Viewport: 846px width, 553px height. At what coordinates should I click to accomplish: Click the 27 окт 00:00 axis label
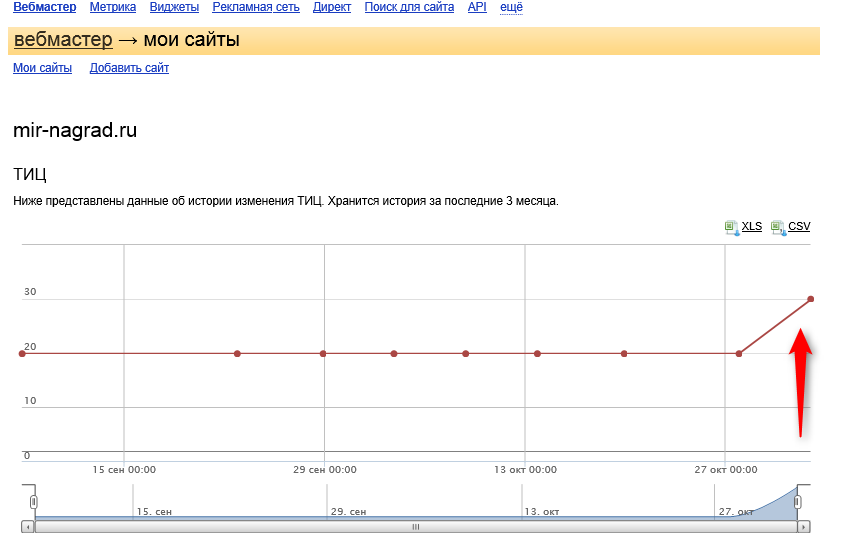[726, 470]
